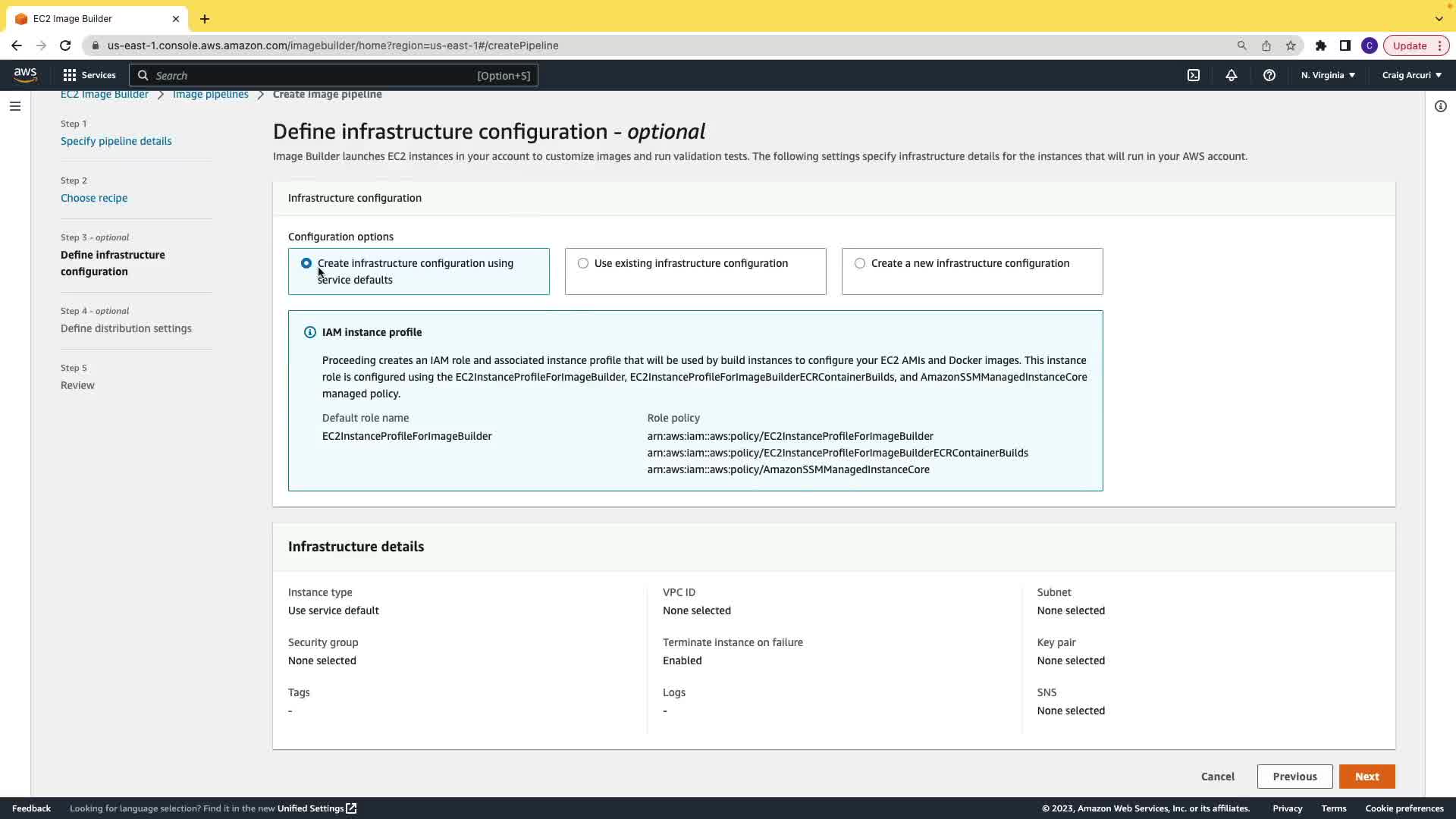Select Use existing infrastructure configuration option

pos(583,263)
